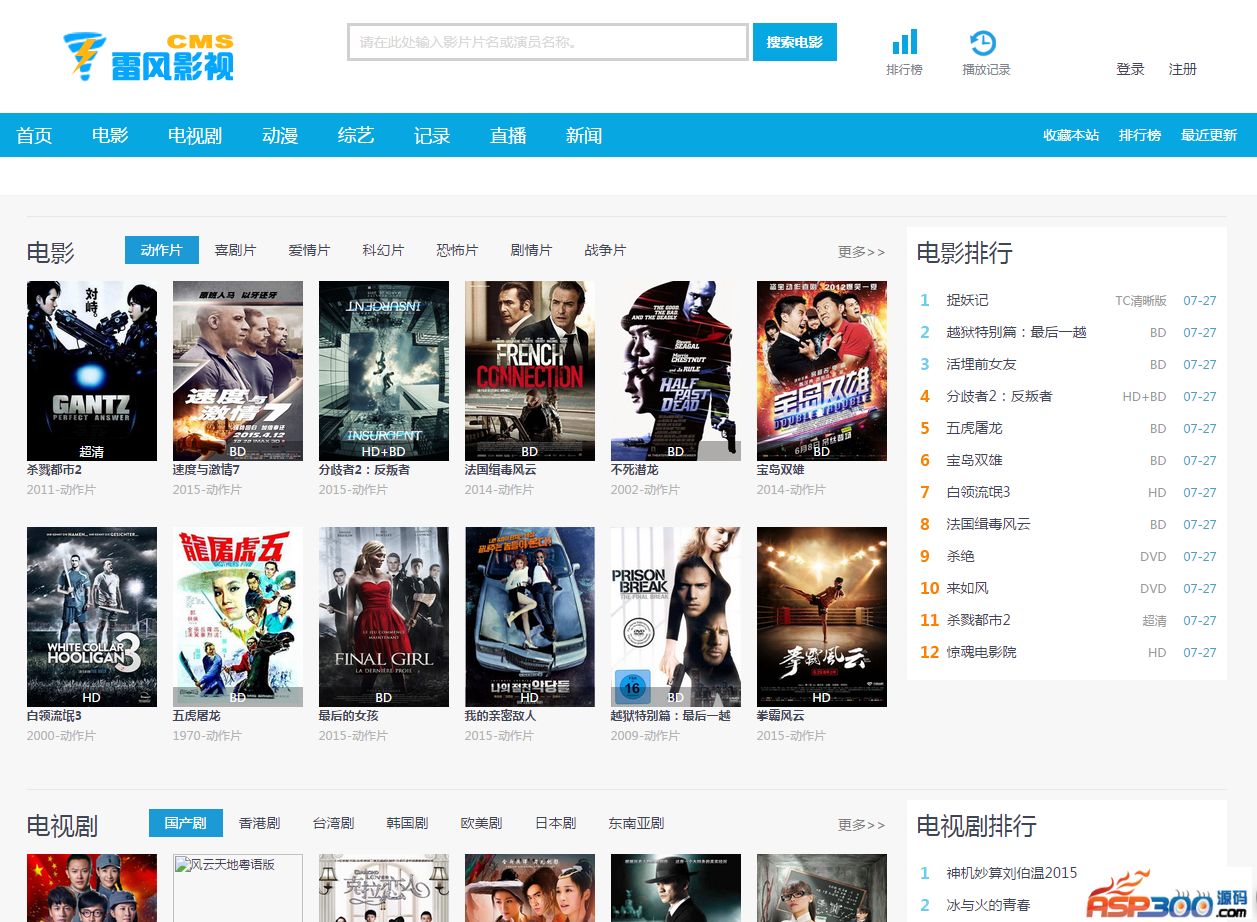Open the Prison Break poster
This screenshot has width=1257, height=922.
click(676, 617)
